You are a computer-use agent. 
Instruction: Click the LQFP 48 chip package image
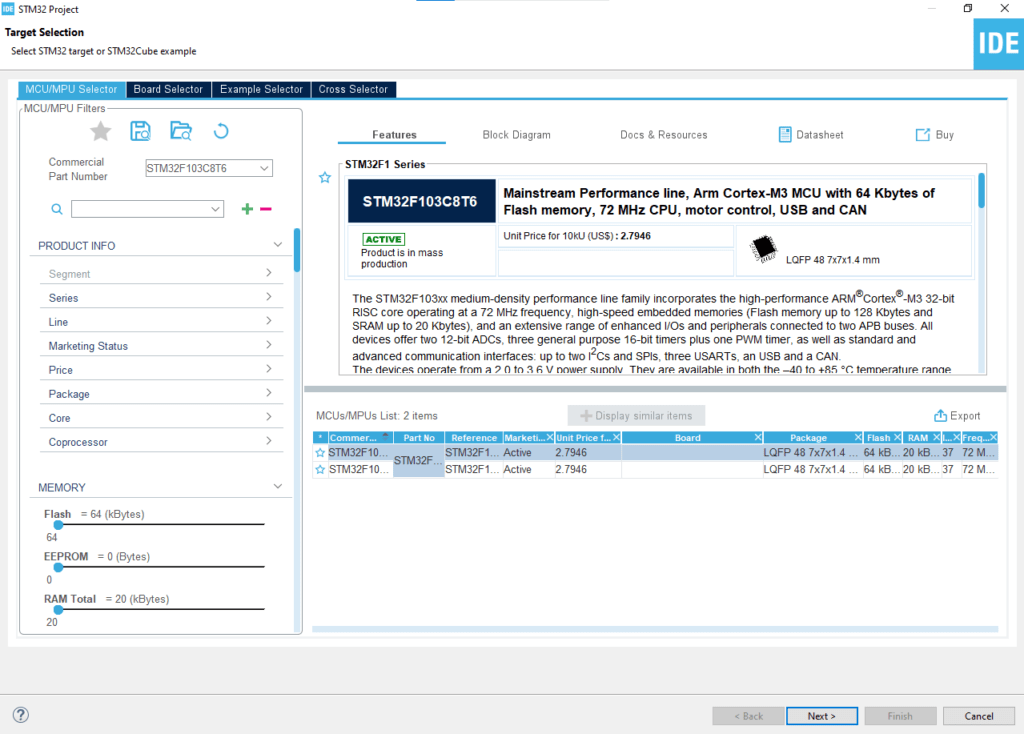[763, 249]
